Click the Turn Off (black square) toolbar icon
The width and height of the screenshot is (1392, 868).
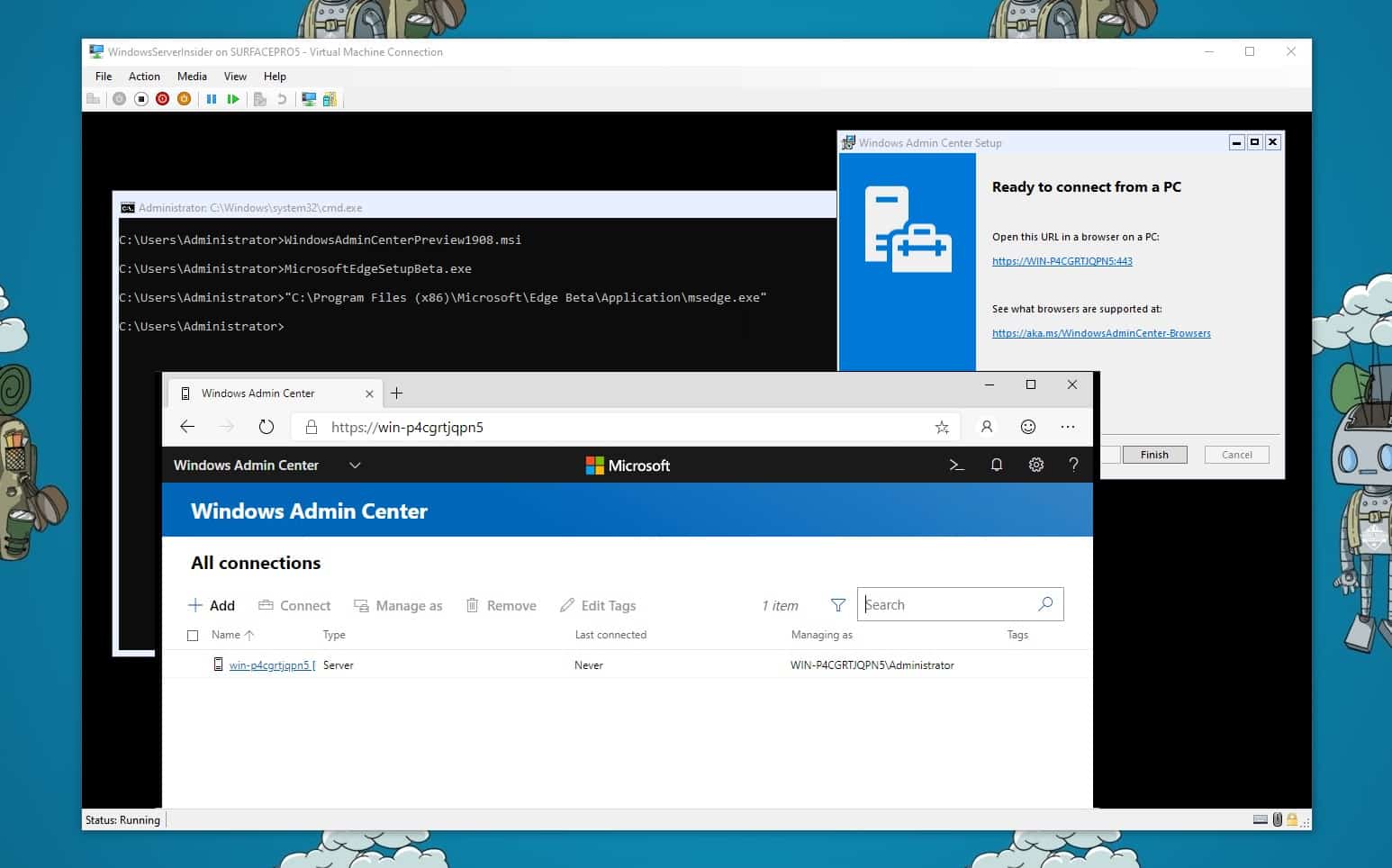point(141,99)
